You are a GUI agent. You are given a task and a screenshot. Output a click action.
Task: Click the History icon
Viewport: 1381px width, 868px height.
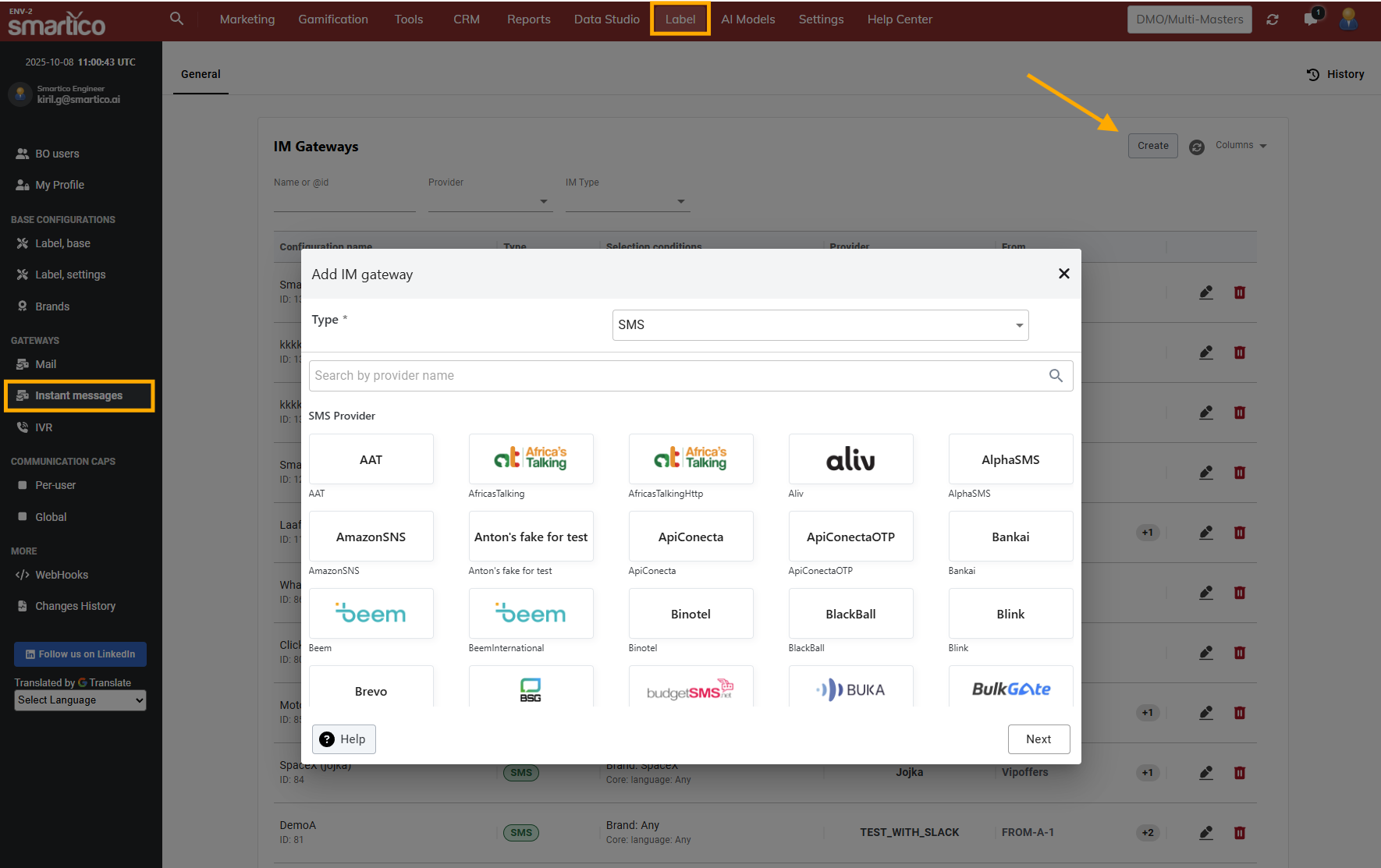tap(1313, 75)
